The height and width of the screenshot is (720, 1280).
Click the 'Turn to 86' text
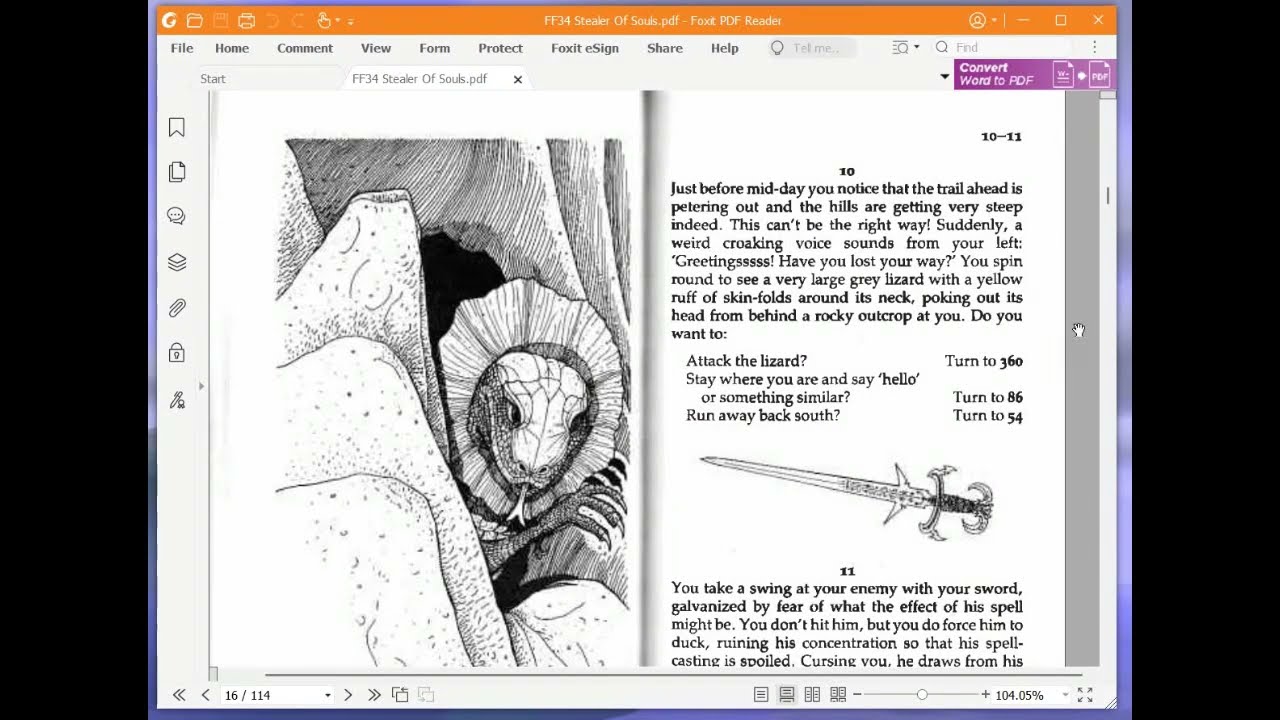988,397
